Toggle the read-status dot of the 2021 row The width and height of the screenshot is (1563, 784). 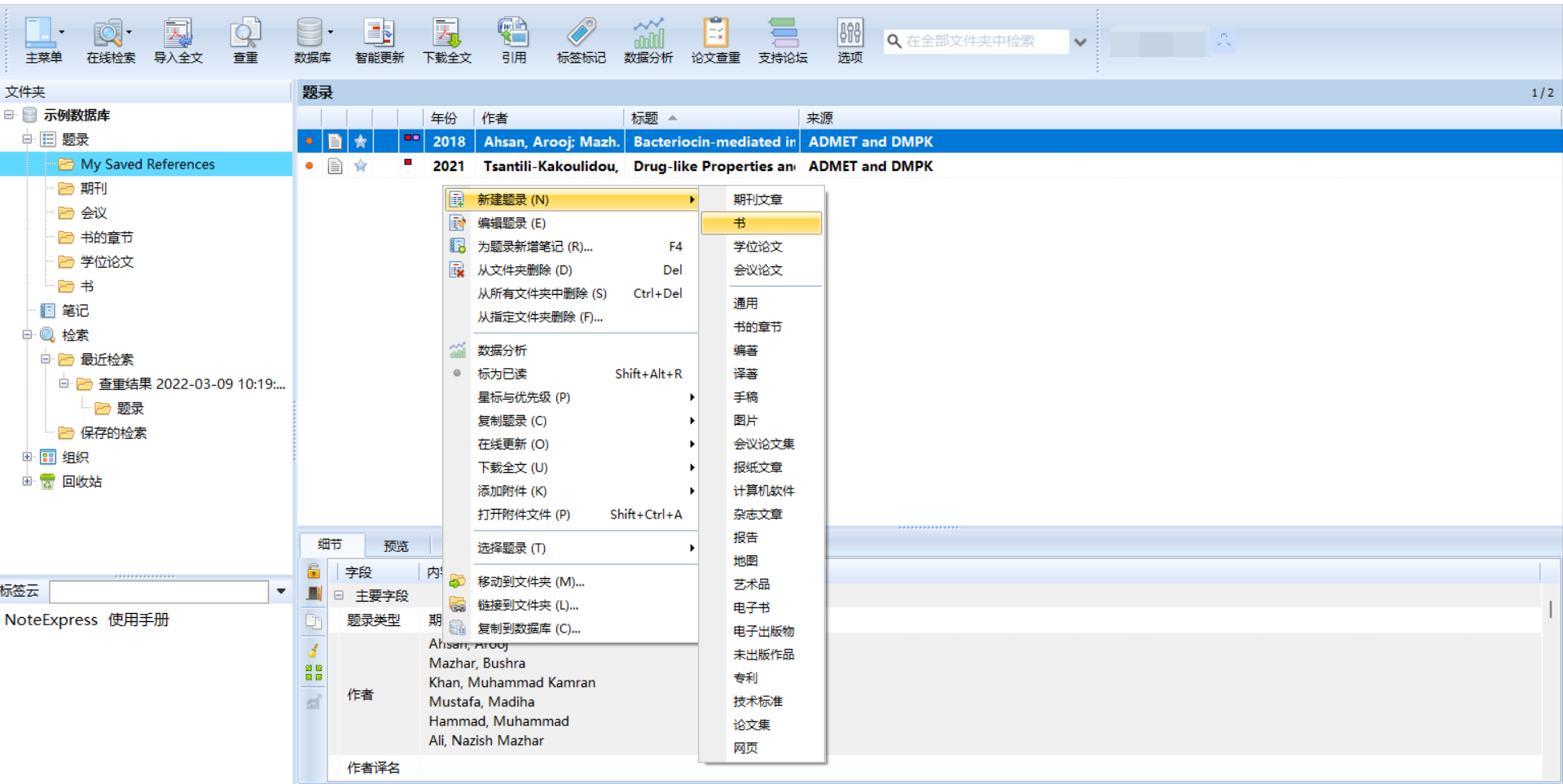309,166
